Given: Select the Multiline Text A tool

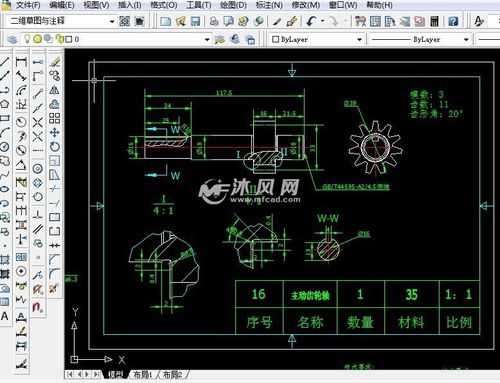Looking at the screenshot, I should [x=4, y=316].
